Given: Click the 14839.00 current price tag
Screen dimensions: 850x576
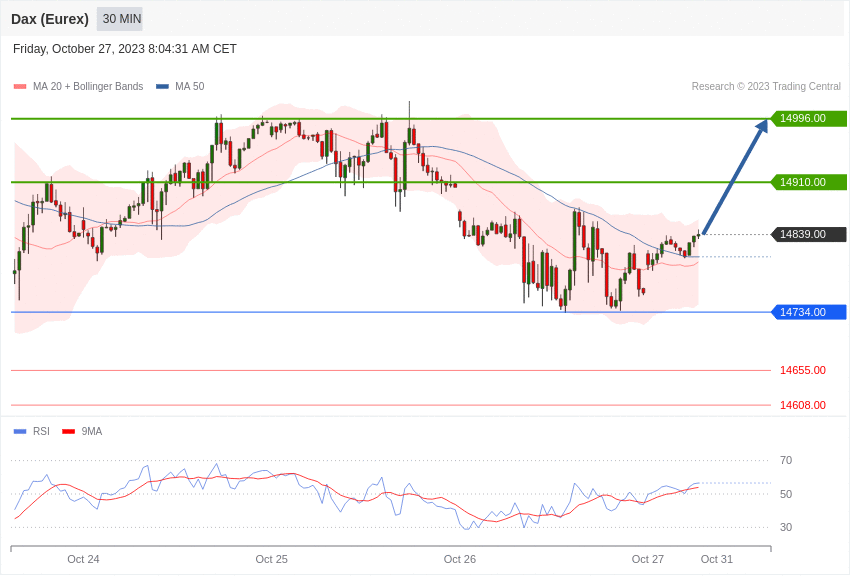Looking at the screenshot, I should pyautogui.click(x=808, y=234).
